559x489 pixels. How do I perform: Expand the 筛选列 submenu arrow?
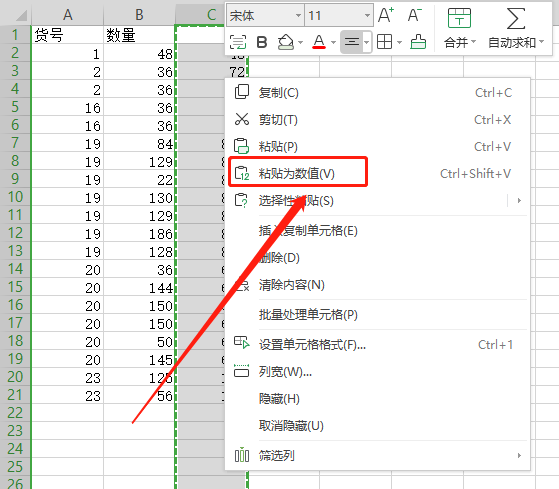(519, 455)
